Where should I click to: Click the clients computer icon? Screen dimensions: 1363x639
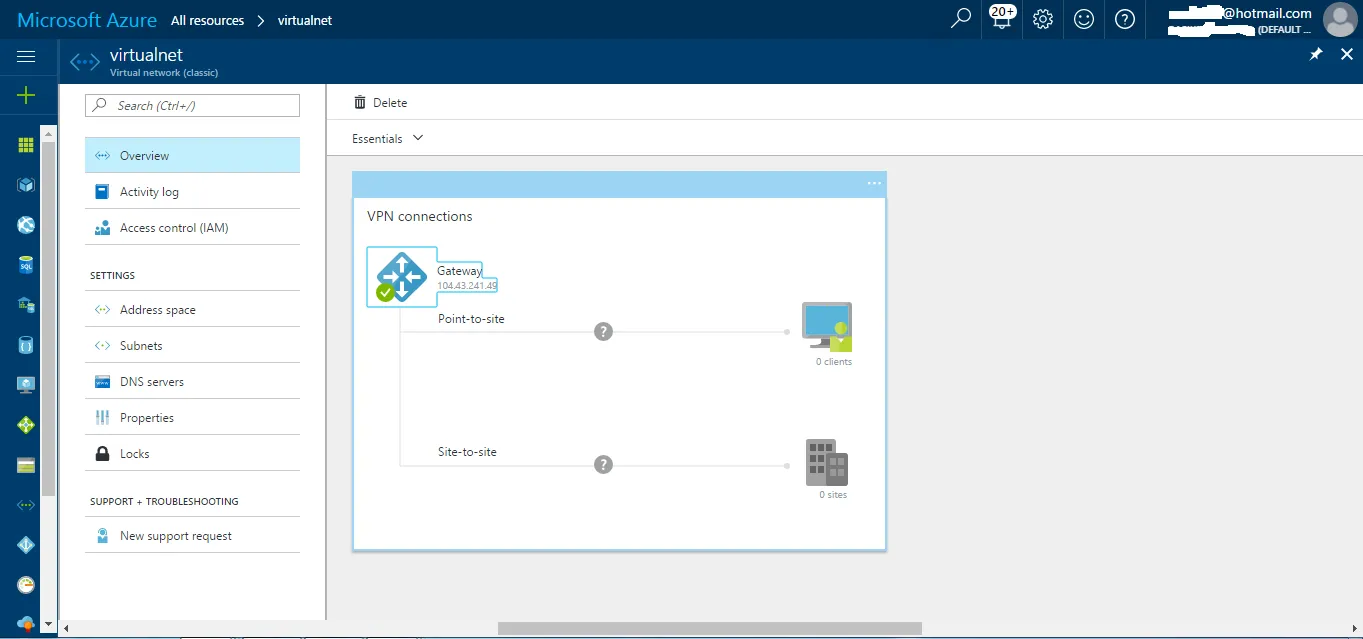click(827, 326)
